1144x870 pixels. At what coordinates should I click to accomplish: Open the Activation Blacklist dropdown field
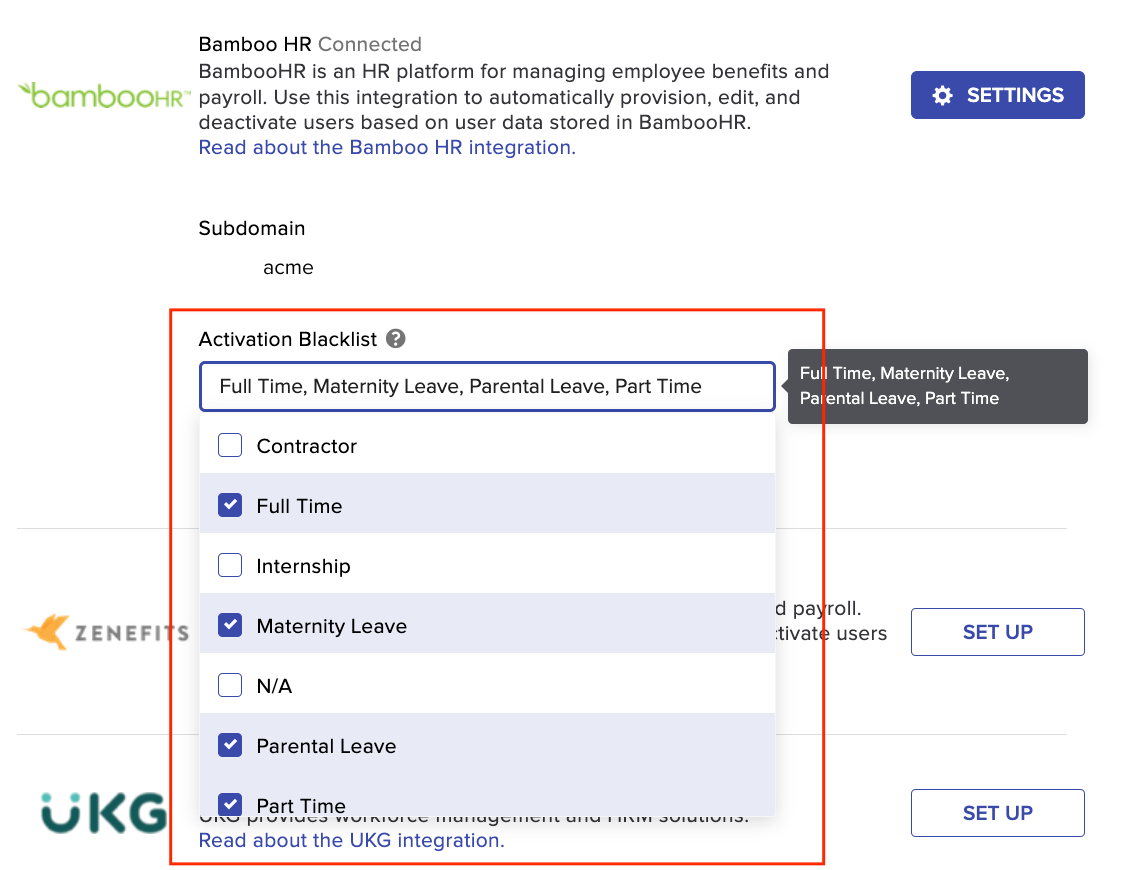[487, 386]
